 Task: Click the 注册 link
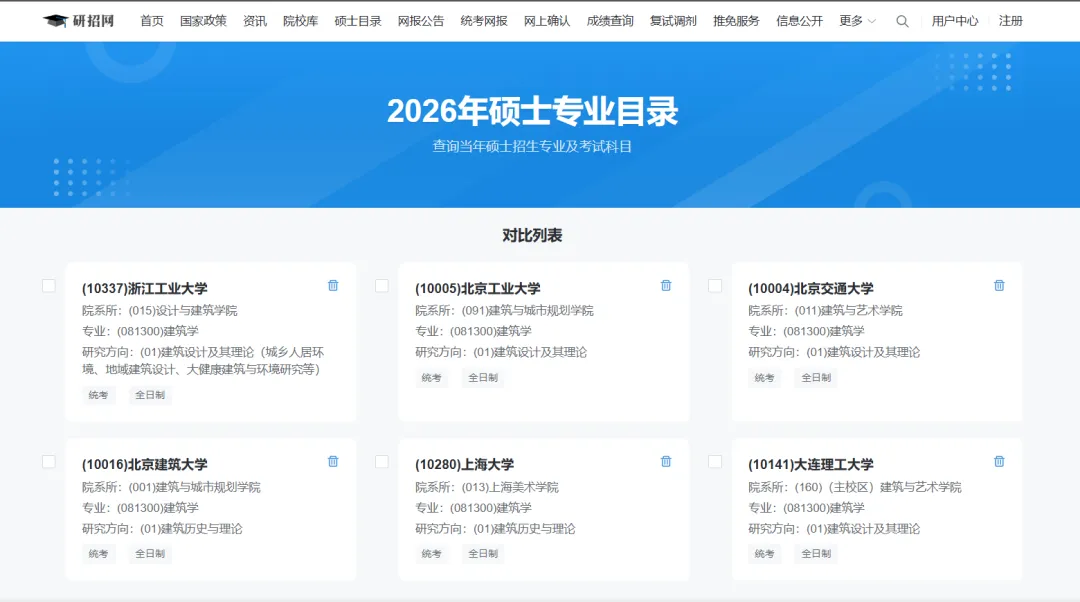pyautogui.click(x=1010, y=21)
